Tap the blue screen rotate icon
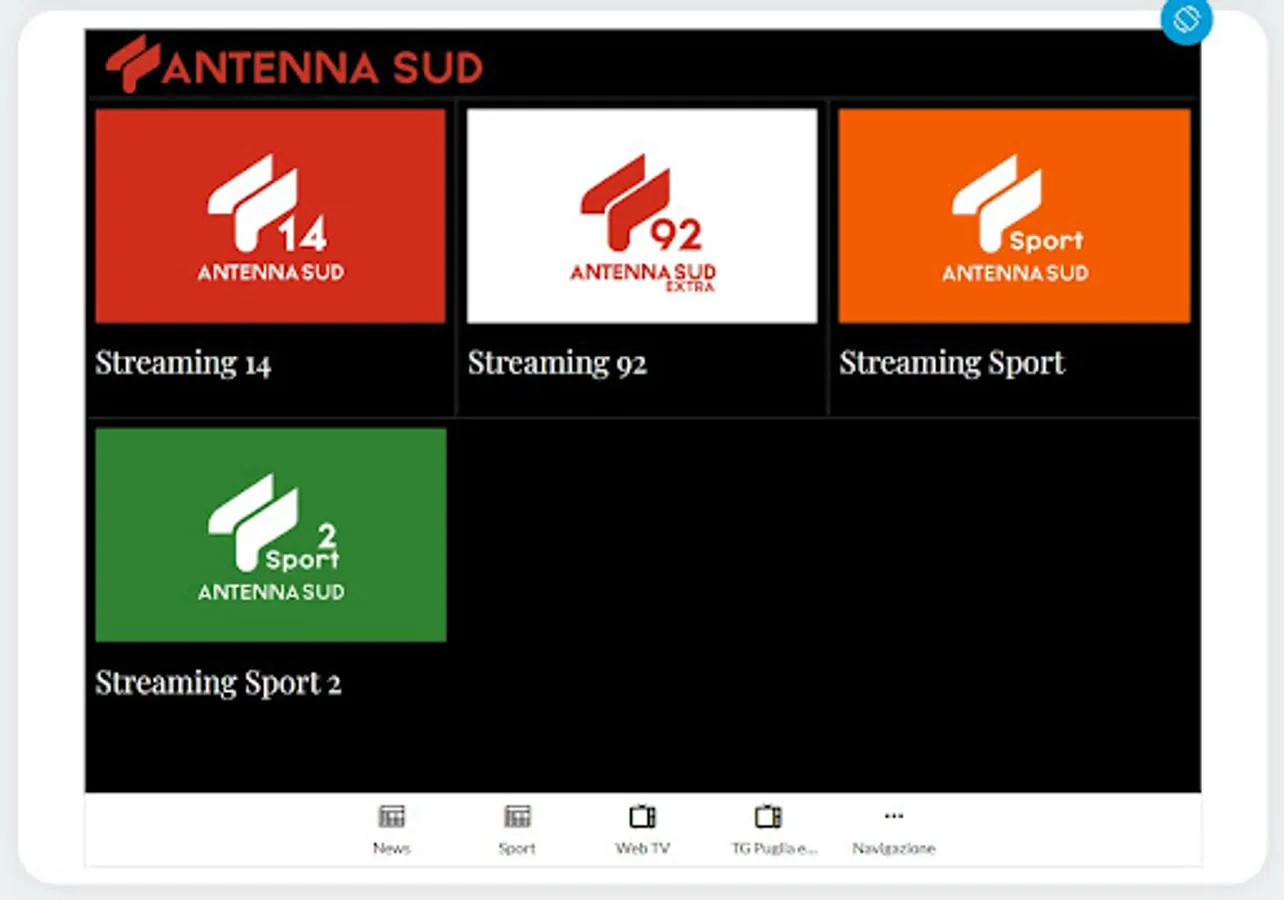 (x=1186, y=19)
